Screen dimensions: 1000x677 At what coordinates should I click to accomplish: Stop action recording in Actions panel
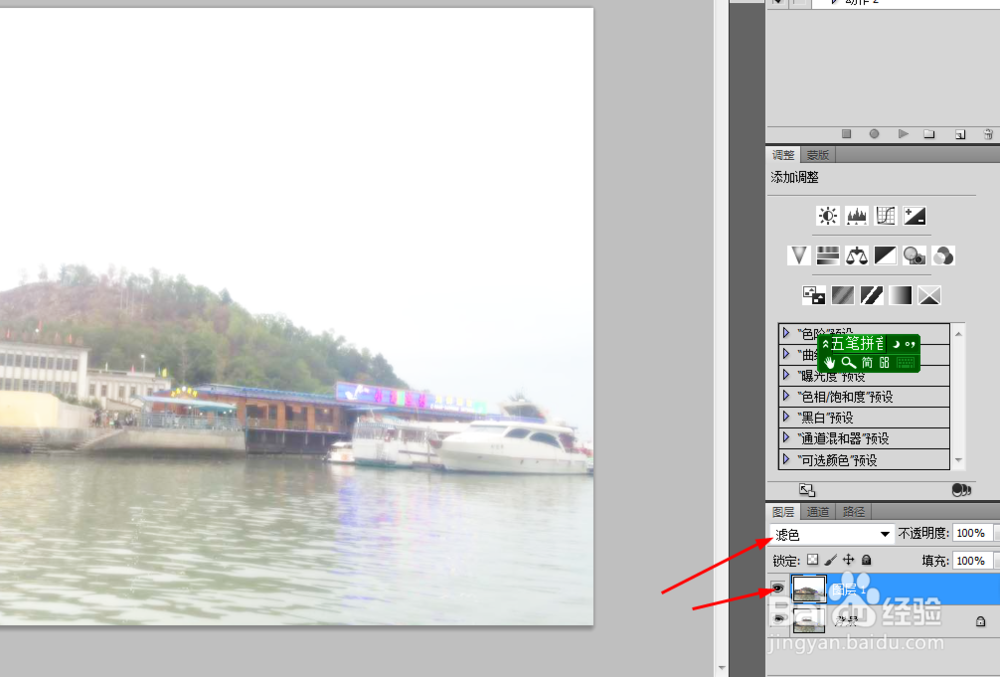click(x=846, y=134)
